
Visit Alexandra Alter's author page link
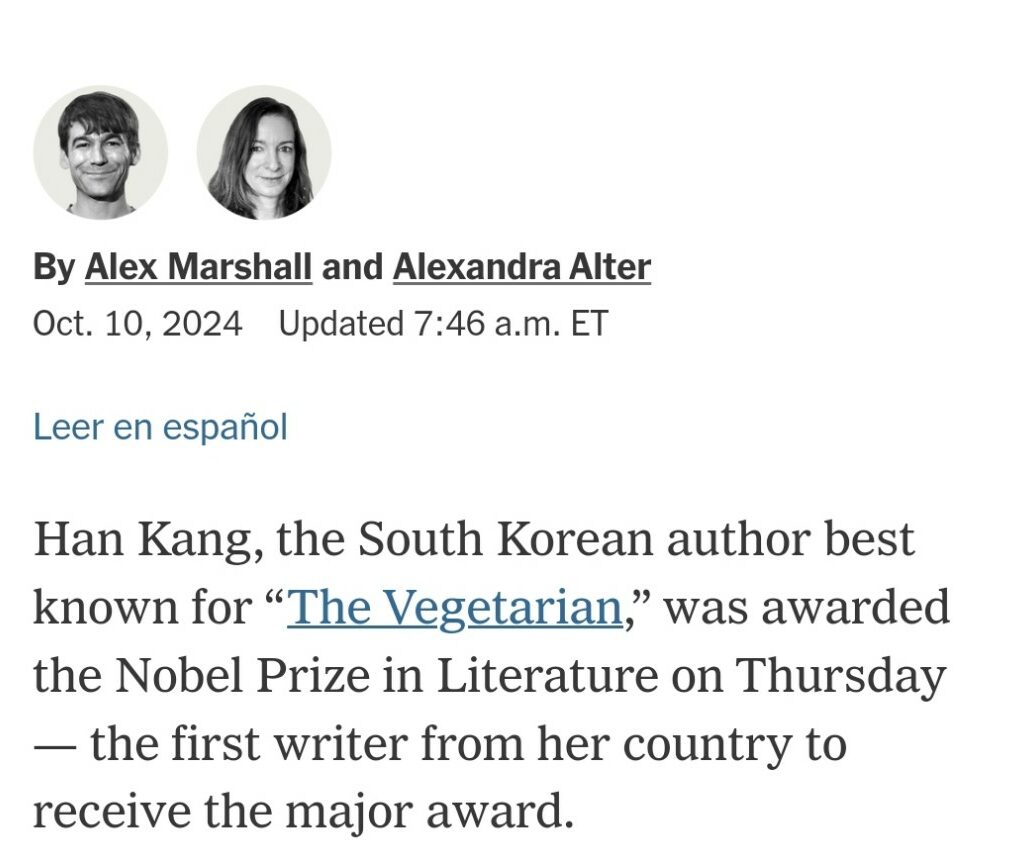[x=522, y=267]
